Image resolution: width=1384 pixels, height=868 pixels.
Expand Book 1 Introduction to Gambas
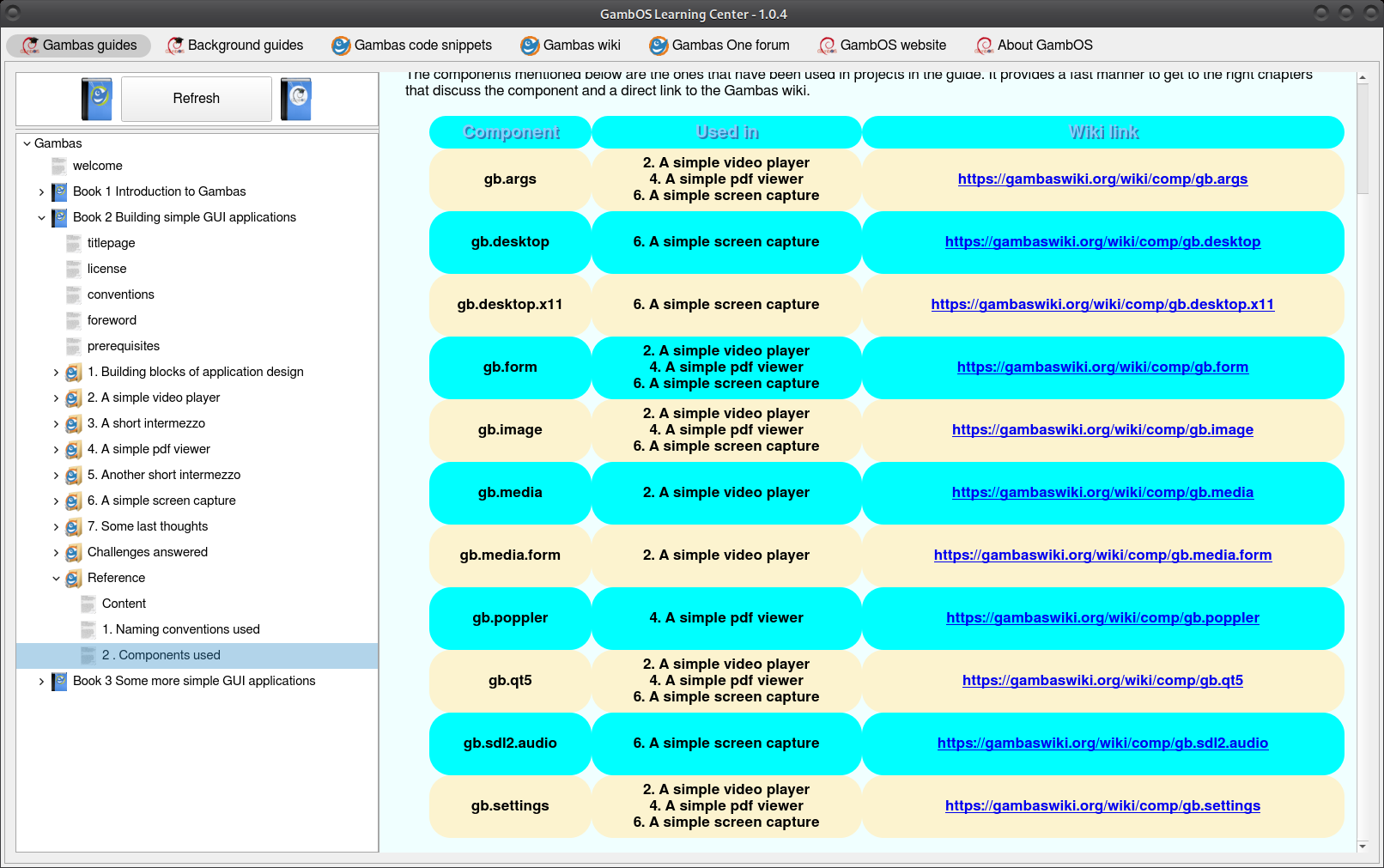point(41,191)
